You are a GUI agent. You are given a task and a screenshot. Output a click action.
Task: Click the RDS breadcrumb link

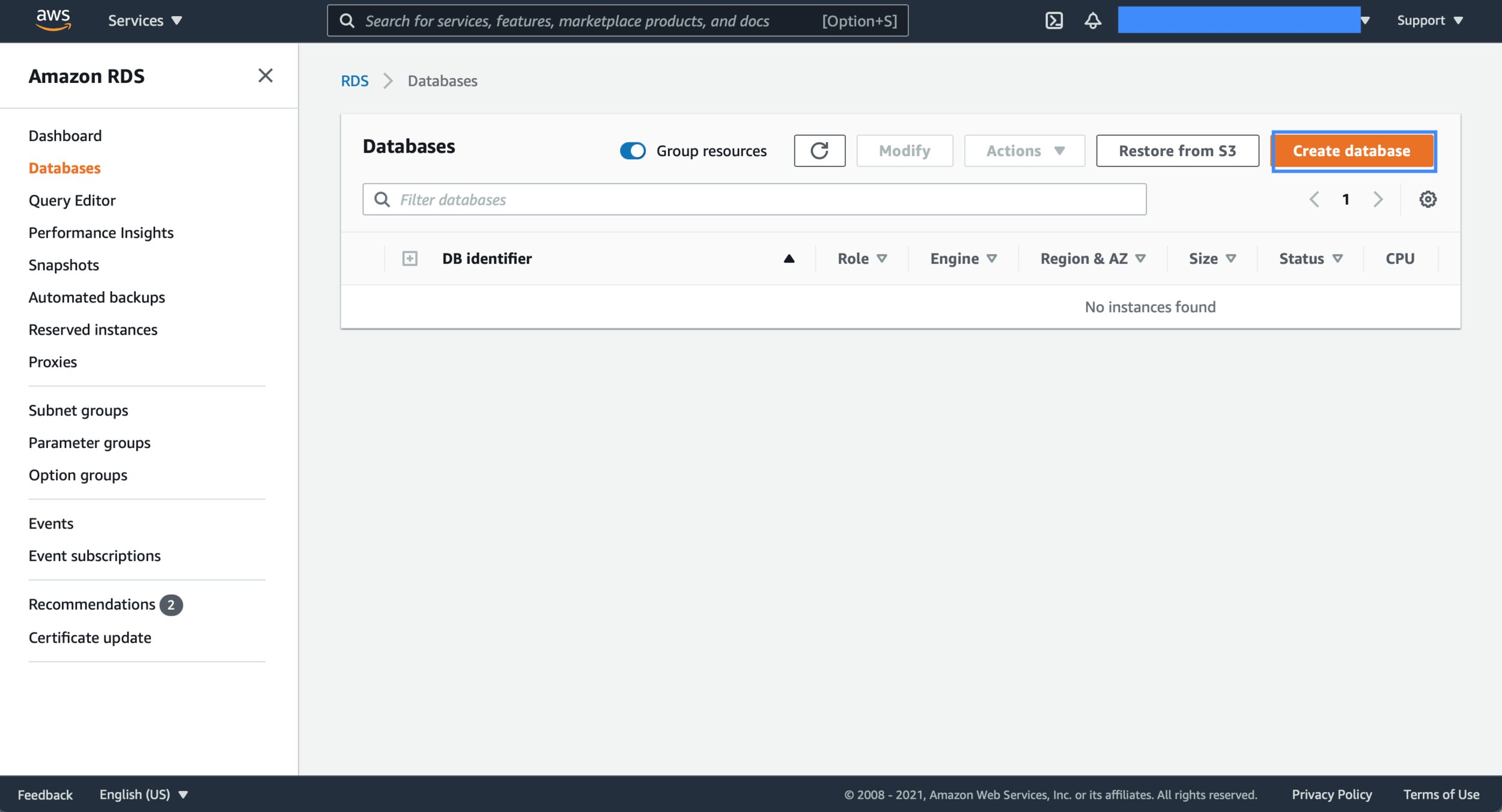pos(354,81)
